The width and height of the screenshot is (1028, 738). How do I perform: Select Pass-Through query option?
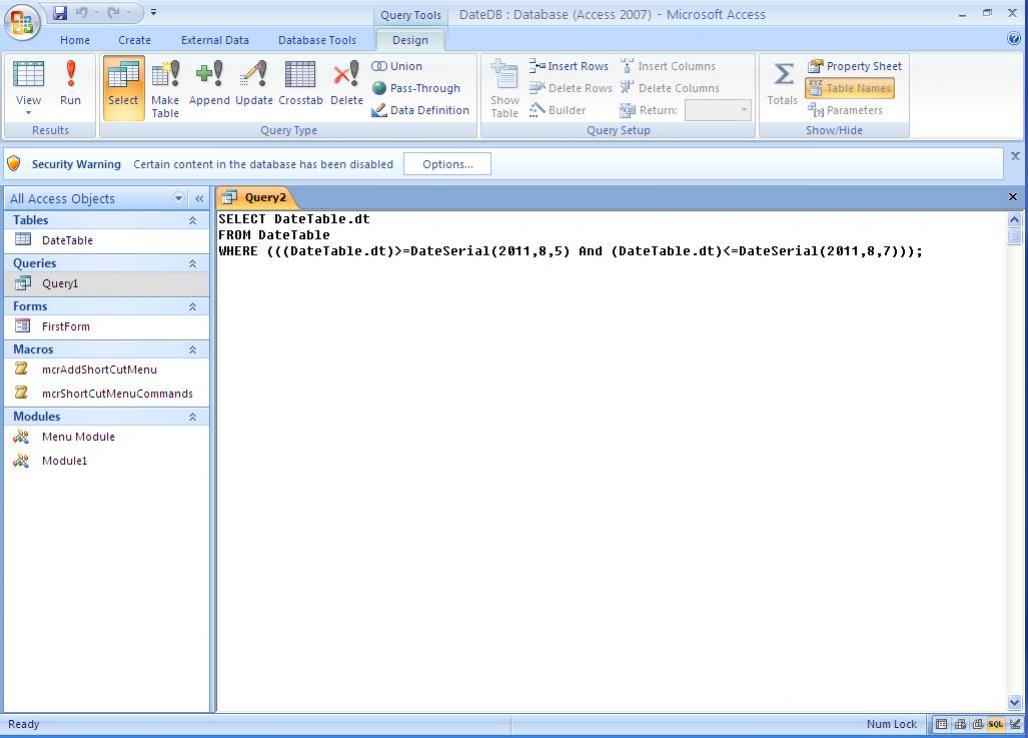coord(416,88)
